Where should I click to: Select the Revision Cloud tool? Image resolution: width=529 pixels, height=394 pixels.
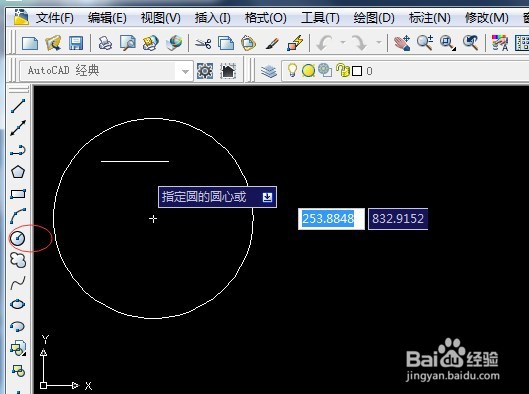click(x=18, y=260)
